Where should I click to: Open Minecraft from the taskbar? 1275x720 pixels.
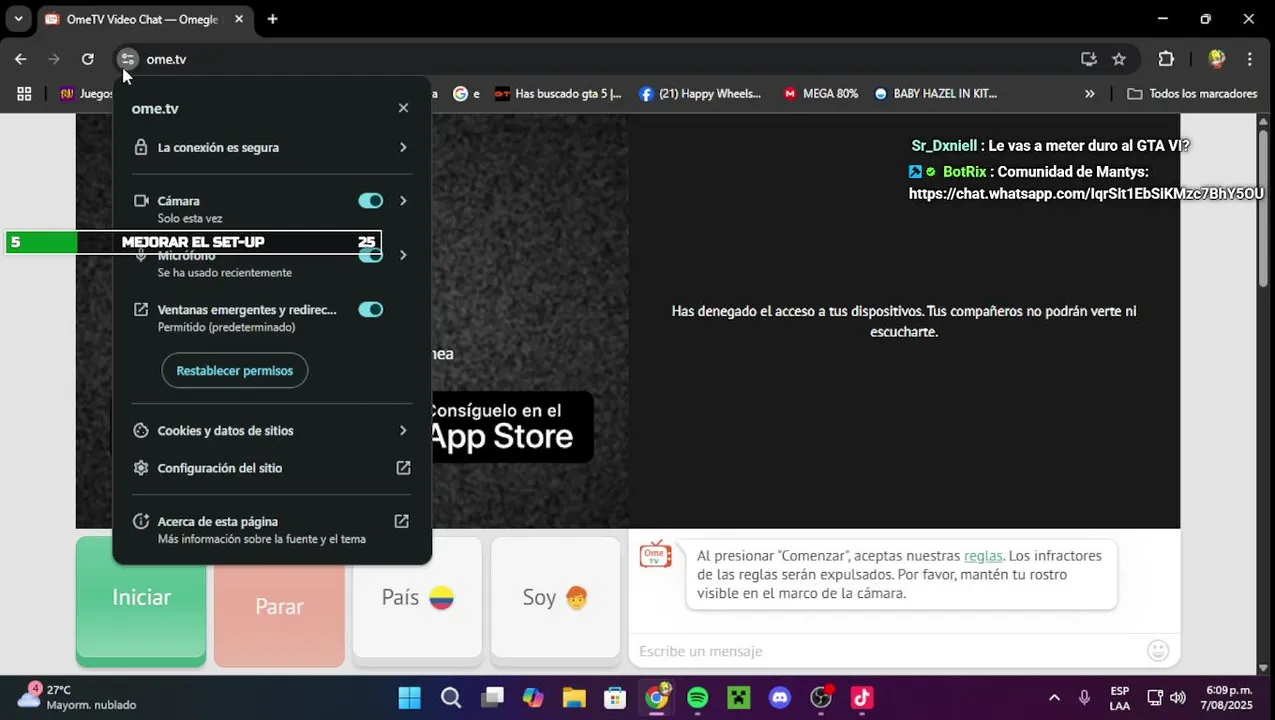point(739,697)
